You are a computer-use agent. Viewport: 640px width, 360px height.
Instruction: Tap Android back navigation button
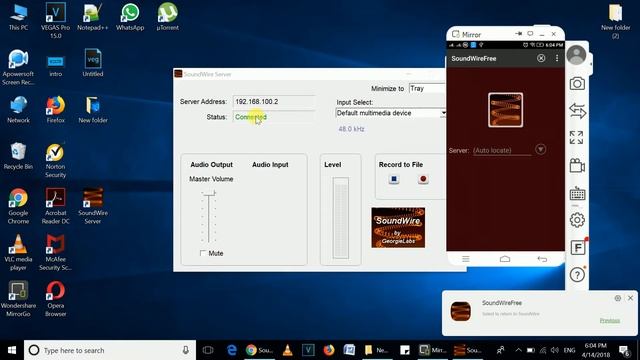click(x=542, y=259)
